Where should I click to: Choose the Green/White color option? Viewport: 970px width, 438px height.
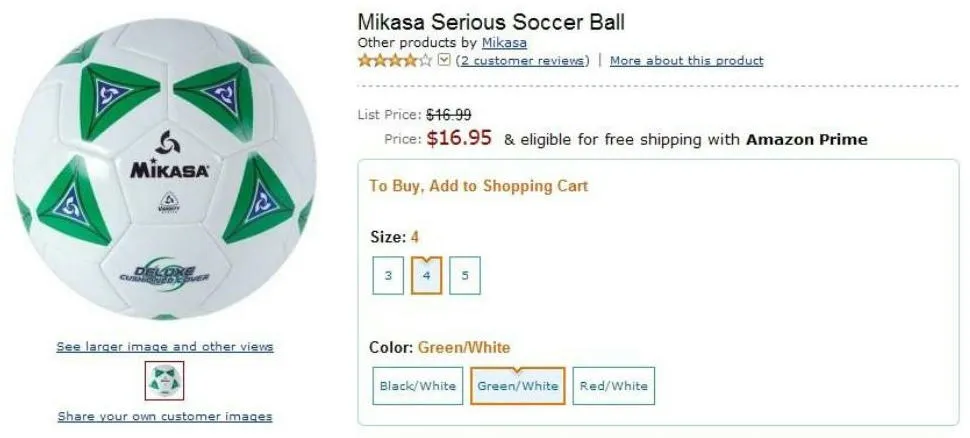coord(517,386)
